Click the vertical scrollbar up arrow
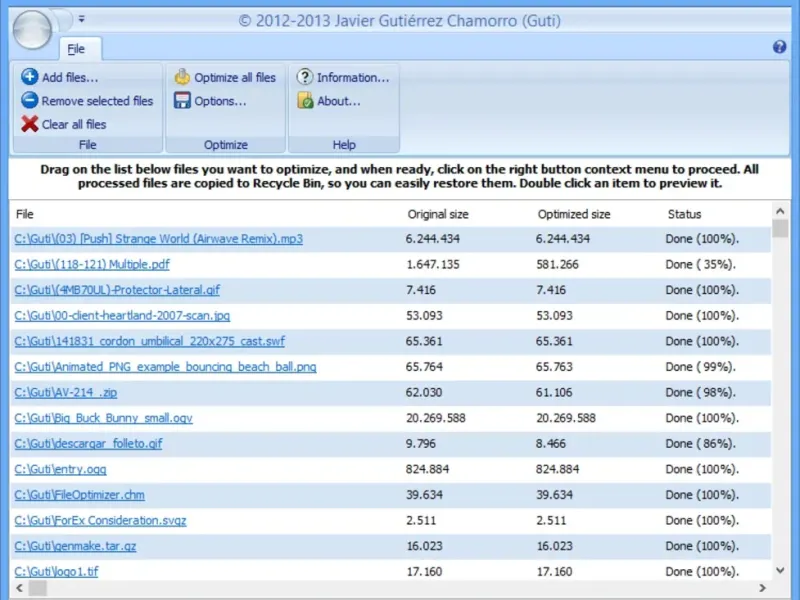Screen dimensions: 800x600 click(781, 211)
